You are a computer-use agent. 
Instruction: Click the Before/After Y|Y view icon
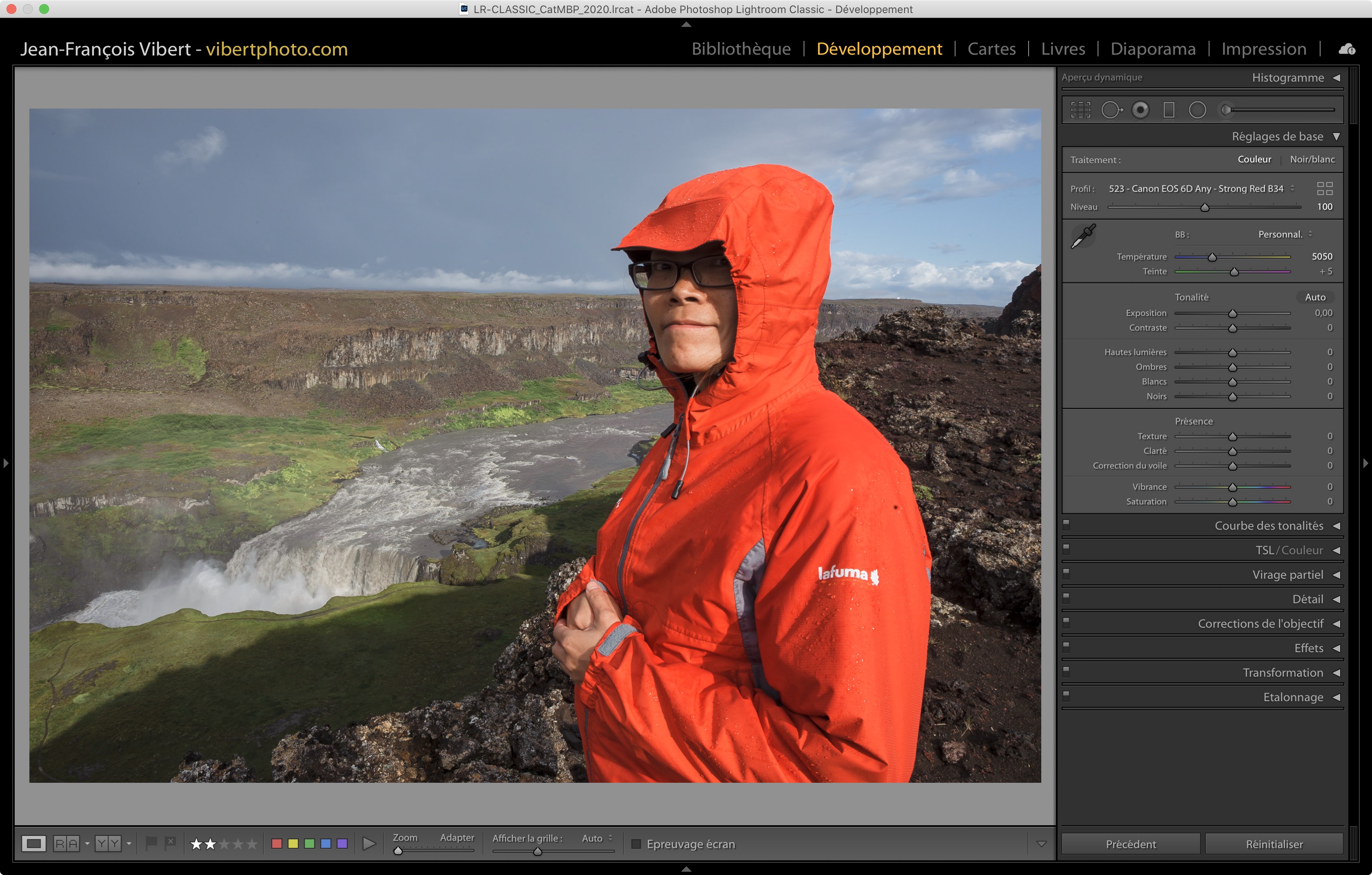click(108, 843)
